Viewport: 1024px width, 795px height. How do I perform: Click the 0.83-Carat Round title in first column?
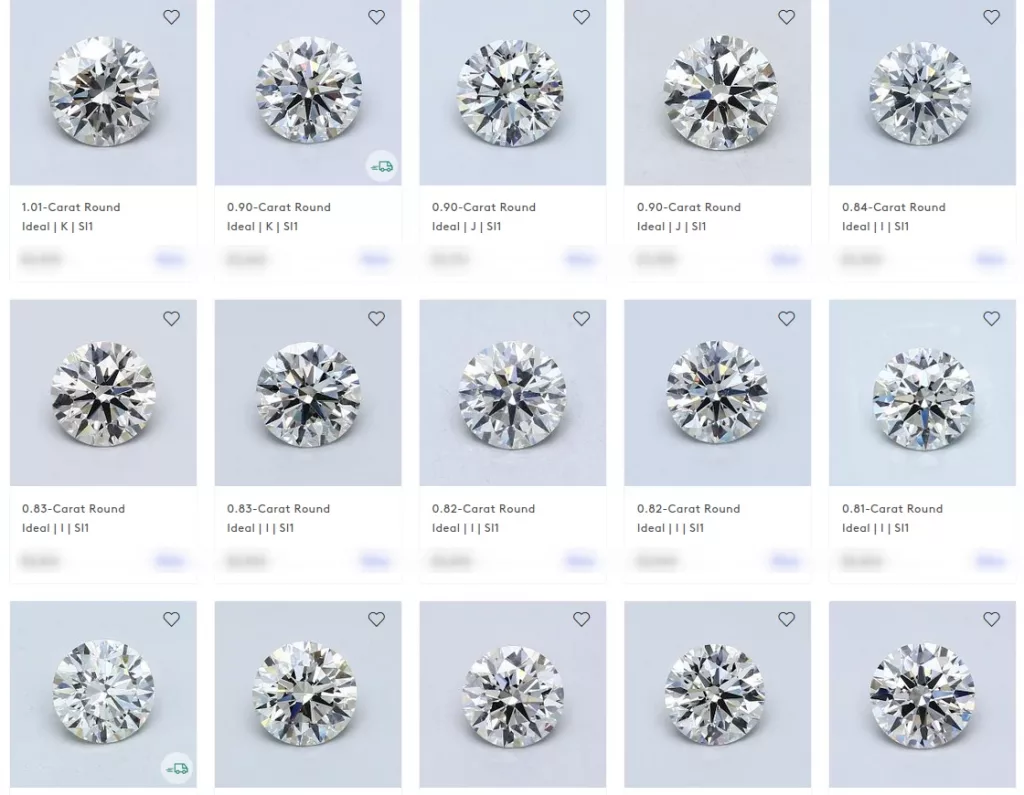click(73, 508)
